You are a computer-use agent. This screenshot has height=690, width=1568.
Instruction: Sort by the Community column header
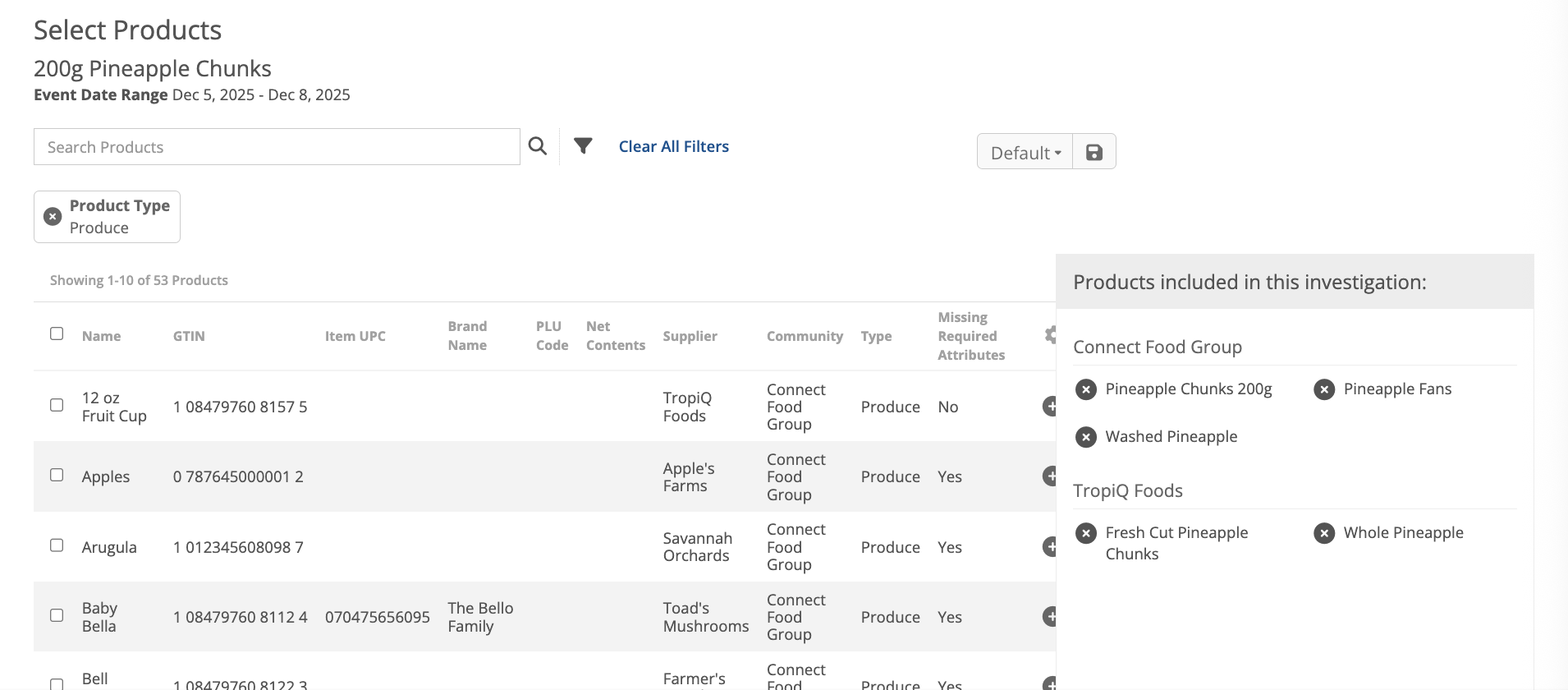coord(805,336)
